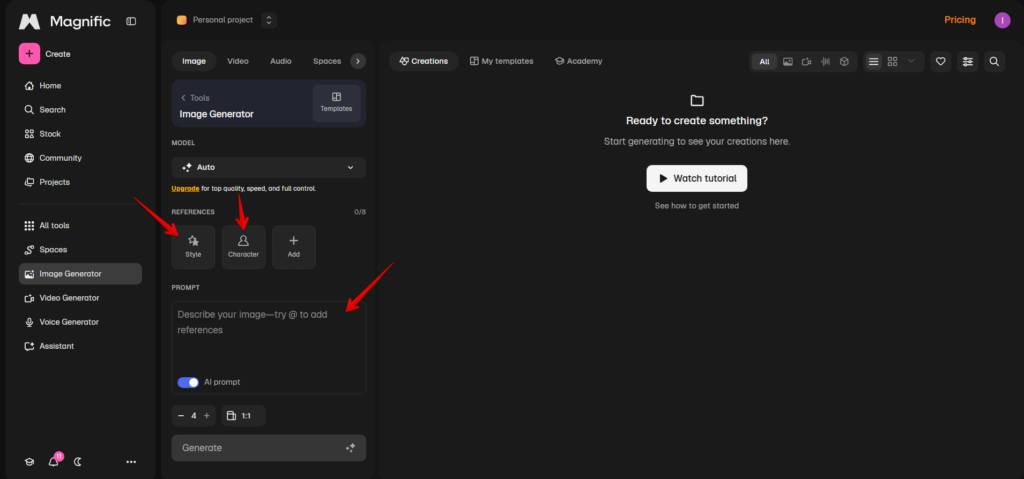The width and height of the screenshot is (1024, 479).
Task: Add a Character reference
Action: click(244, 247)
